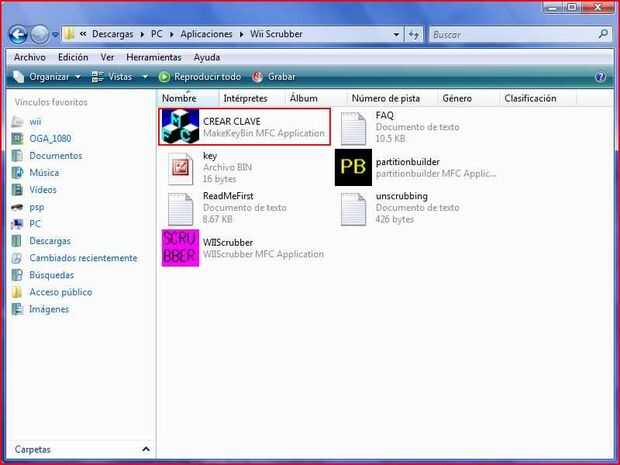Screen dimensions: 620x465
Task: Select the FAQ text document icon
Action: coord(353,129)
